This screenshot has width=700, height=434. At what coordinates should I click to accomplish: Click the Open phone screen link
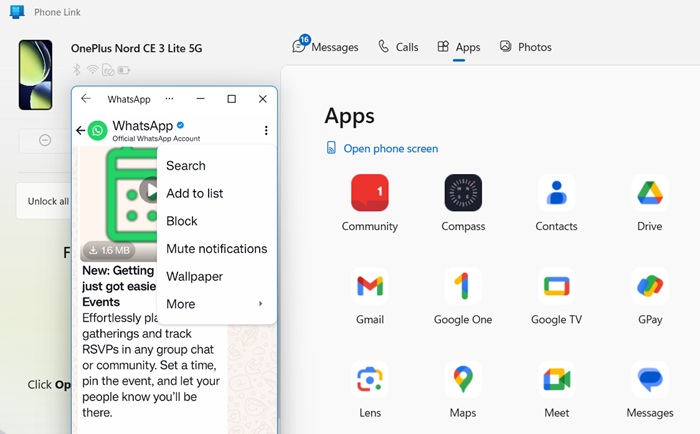[x=383, y=148]
